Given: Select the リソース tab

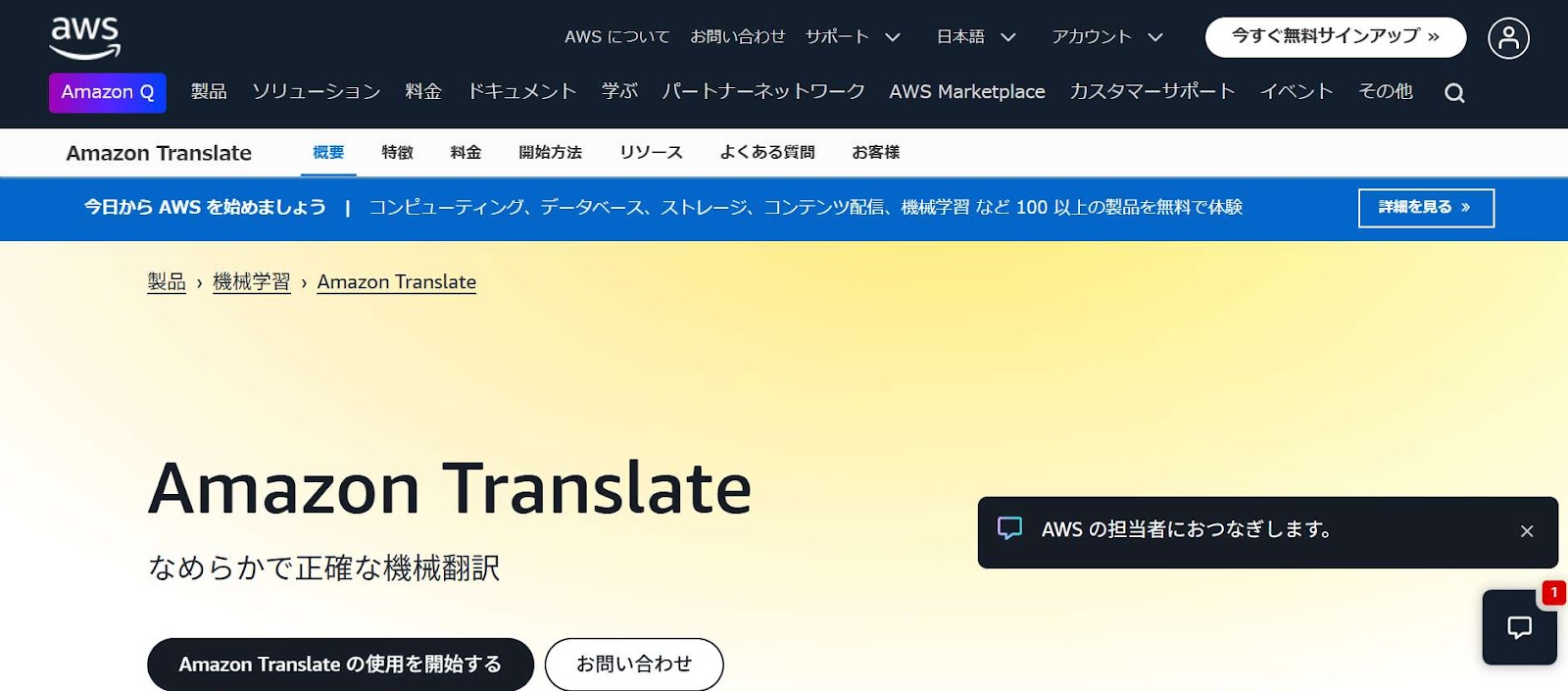Looking at the screenshot, I should pyautogui.click(x=651, y=153).
